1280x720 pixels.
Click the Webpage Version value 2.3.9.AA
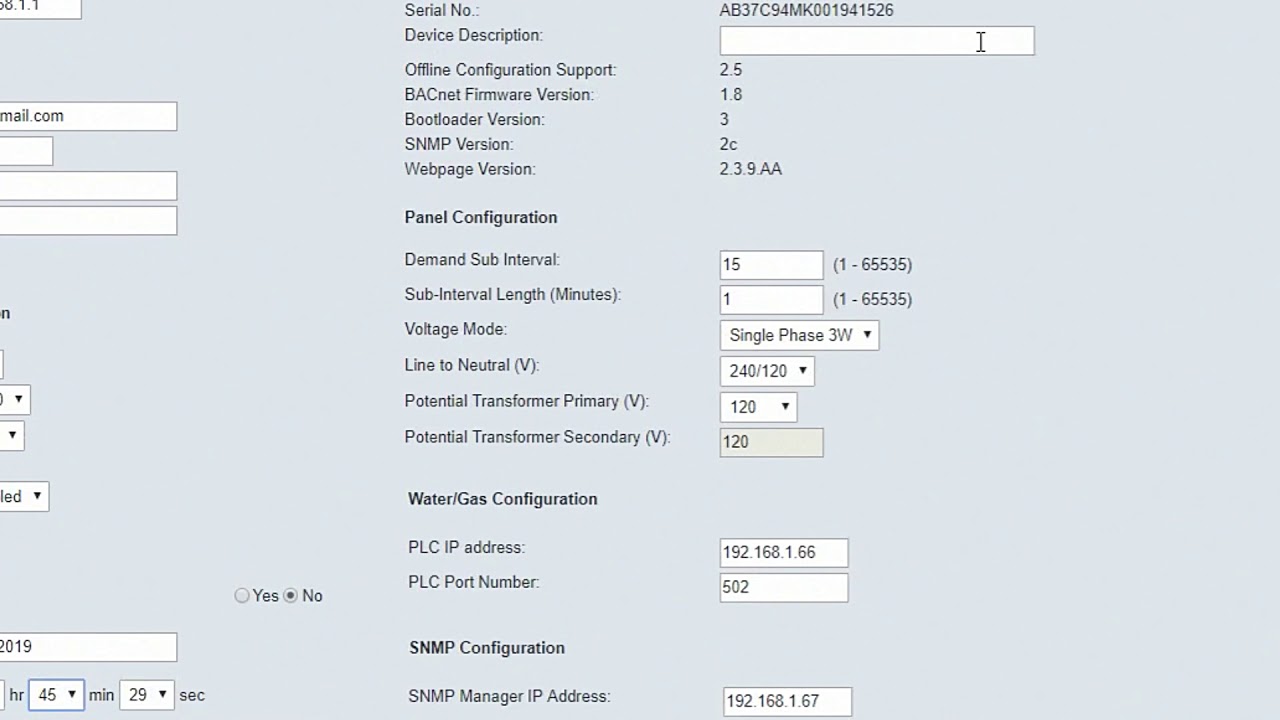click(751, 169)
